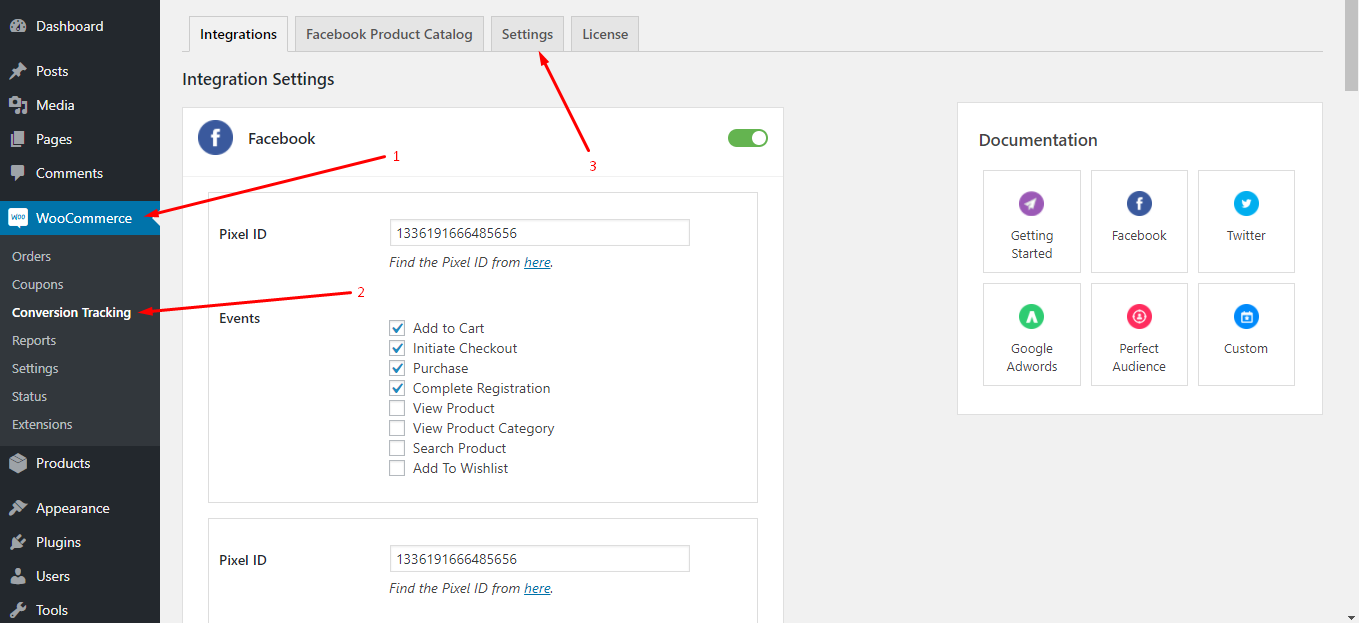Open Facebook documentation icon
Screen dimensions: 1359x623
(x=1139, y=204)
